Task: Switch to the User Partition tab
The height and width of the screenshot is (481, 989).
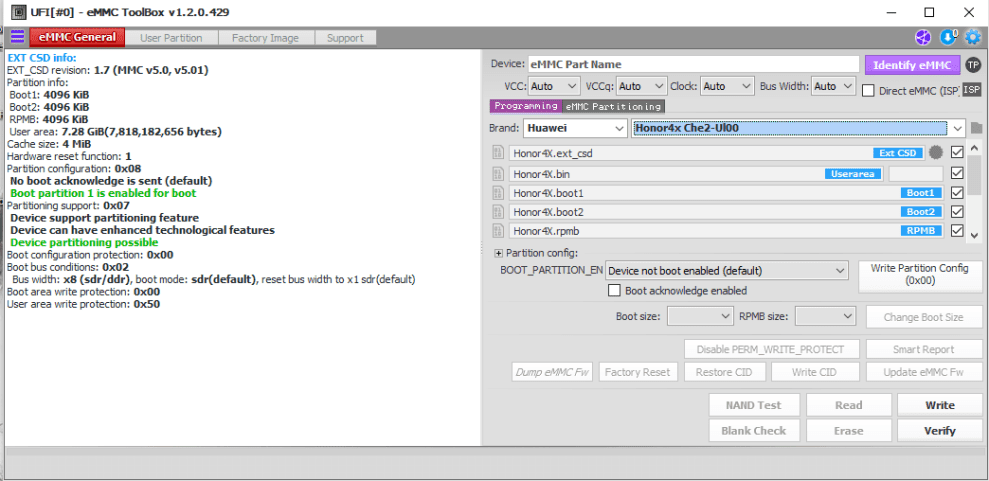Action: (x=171, y=38)
